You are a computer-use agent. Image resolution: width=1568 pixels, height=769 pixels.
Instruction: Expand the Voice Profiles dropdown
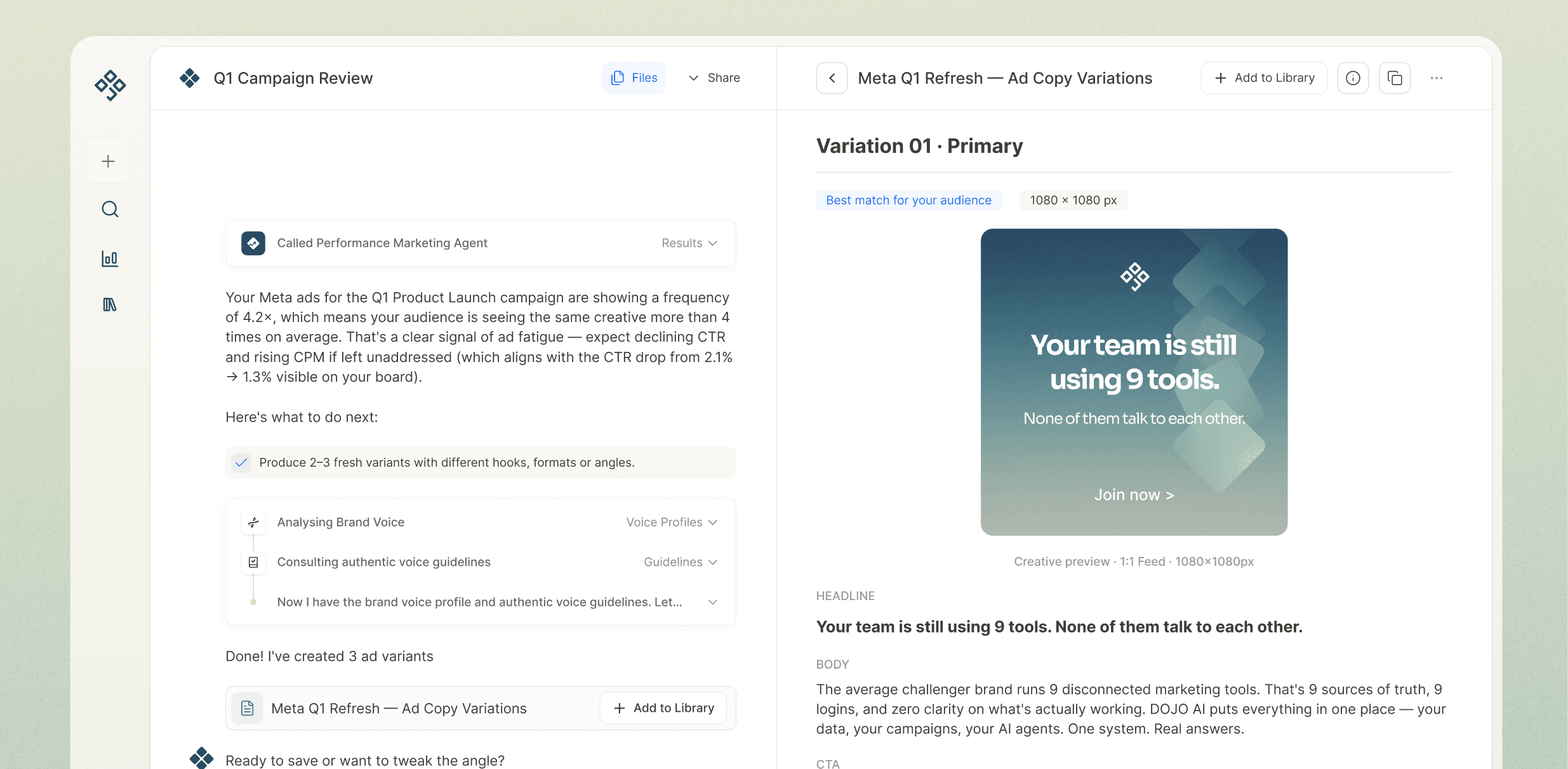[672, 522]
